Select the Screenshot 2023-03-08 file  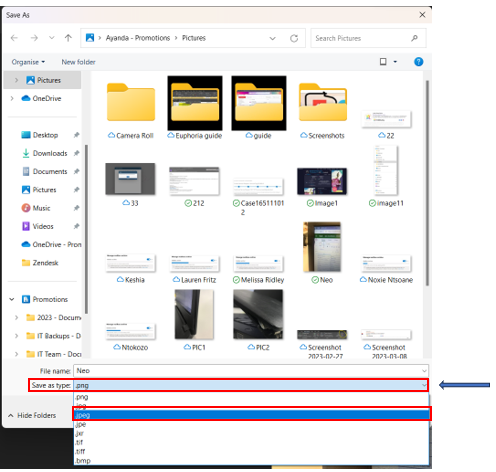tap(386, 344)
